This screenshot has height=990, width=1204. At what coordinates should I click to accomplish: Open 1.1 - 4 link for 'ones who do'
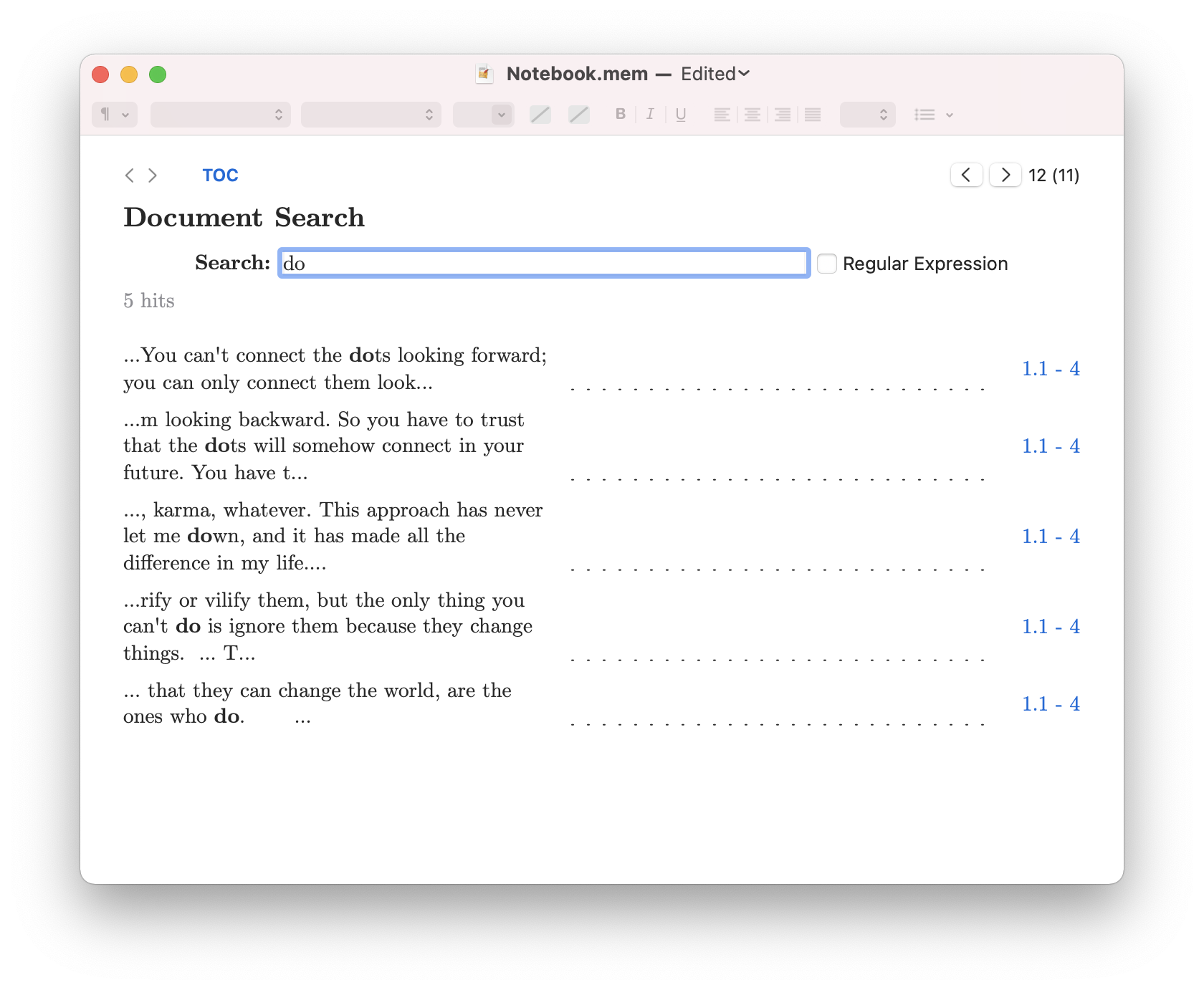pos(1051,704)
